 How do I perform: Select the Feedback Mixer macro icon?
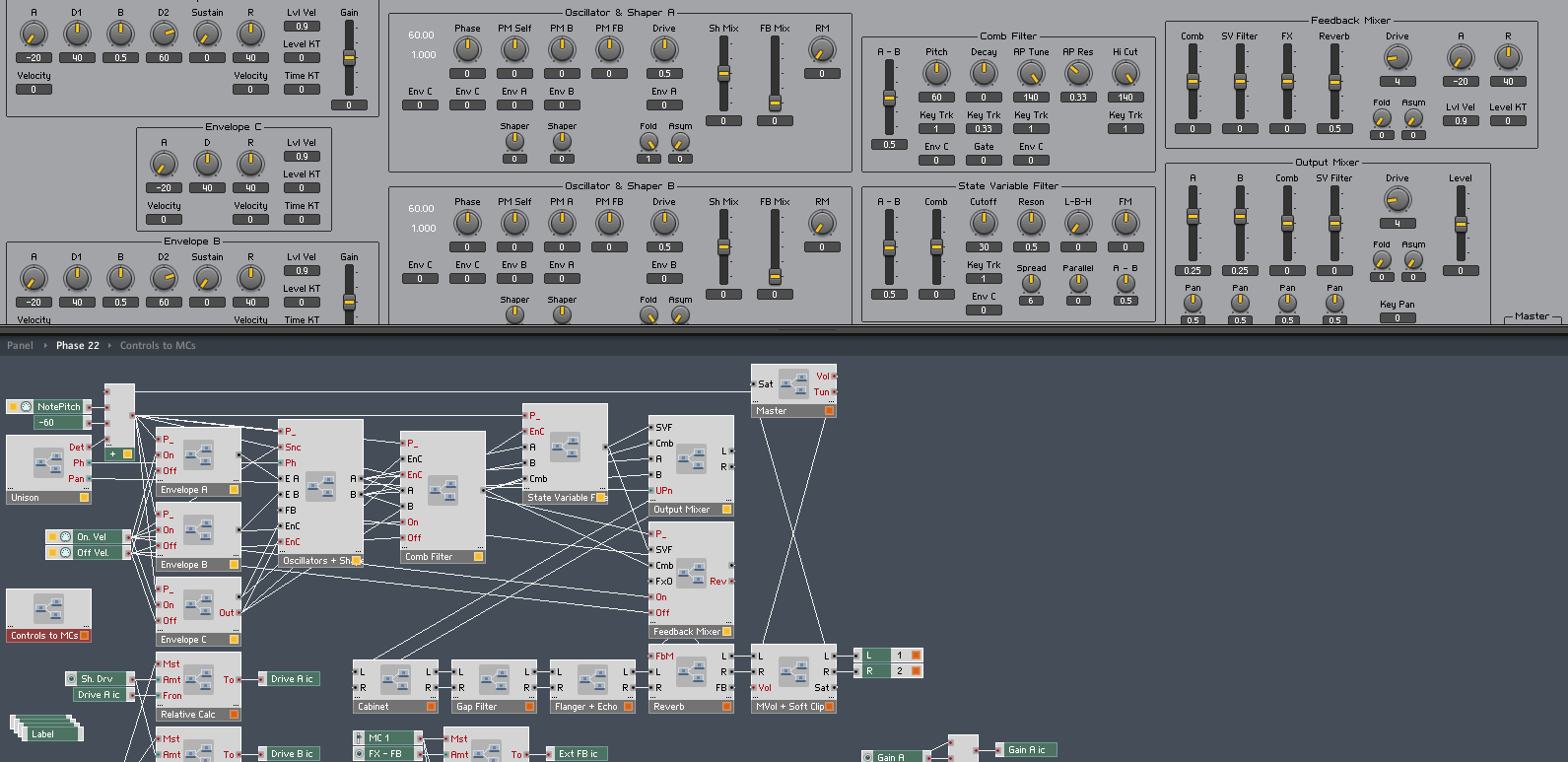pos(691,574)
